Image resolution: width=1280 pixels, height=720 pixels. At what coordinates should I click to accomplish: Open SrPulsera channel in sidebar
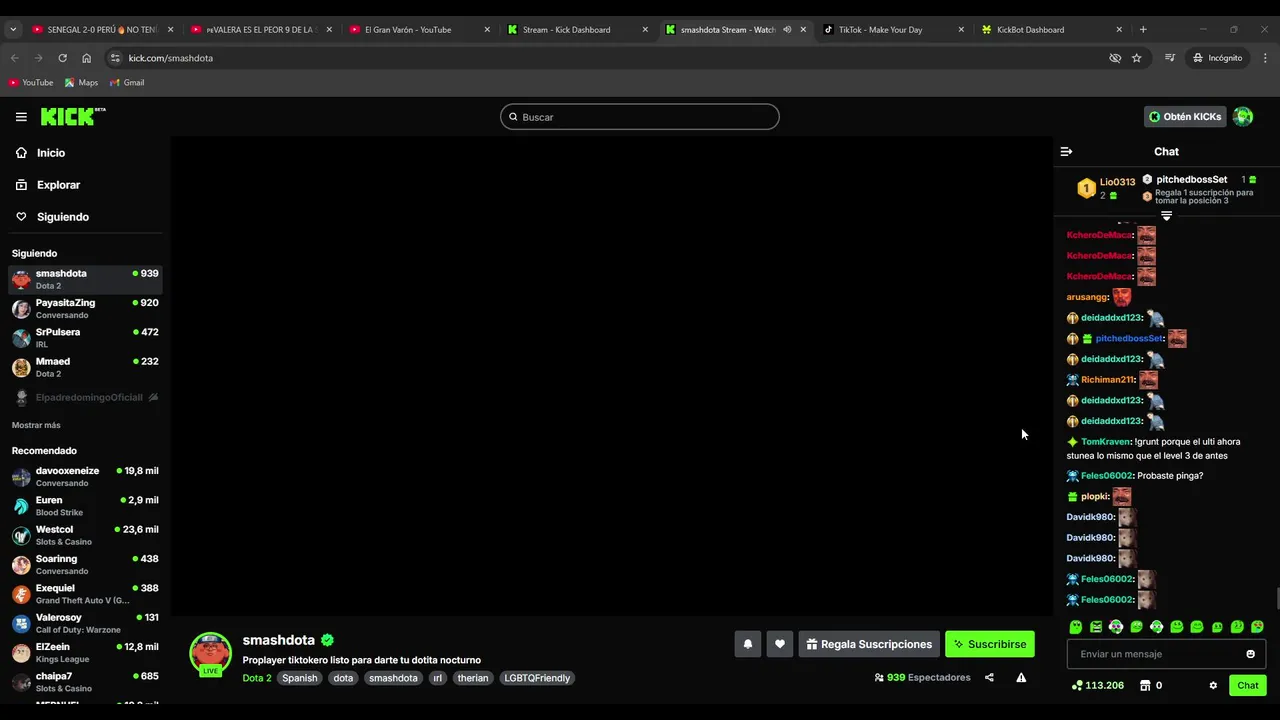point(85,338)
